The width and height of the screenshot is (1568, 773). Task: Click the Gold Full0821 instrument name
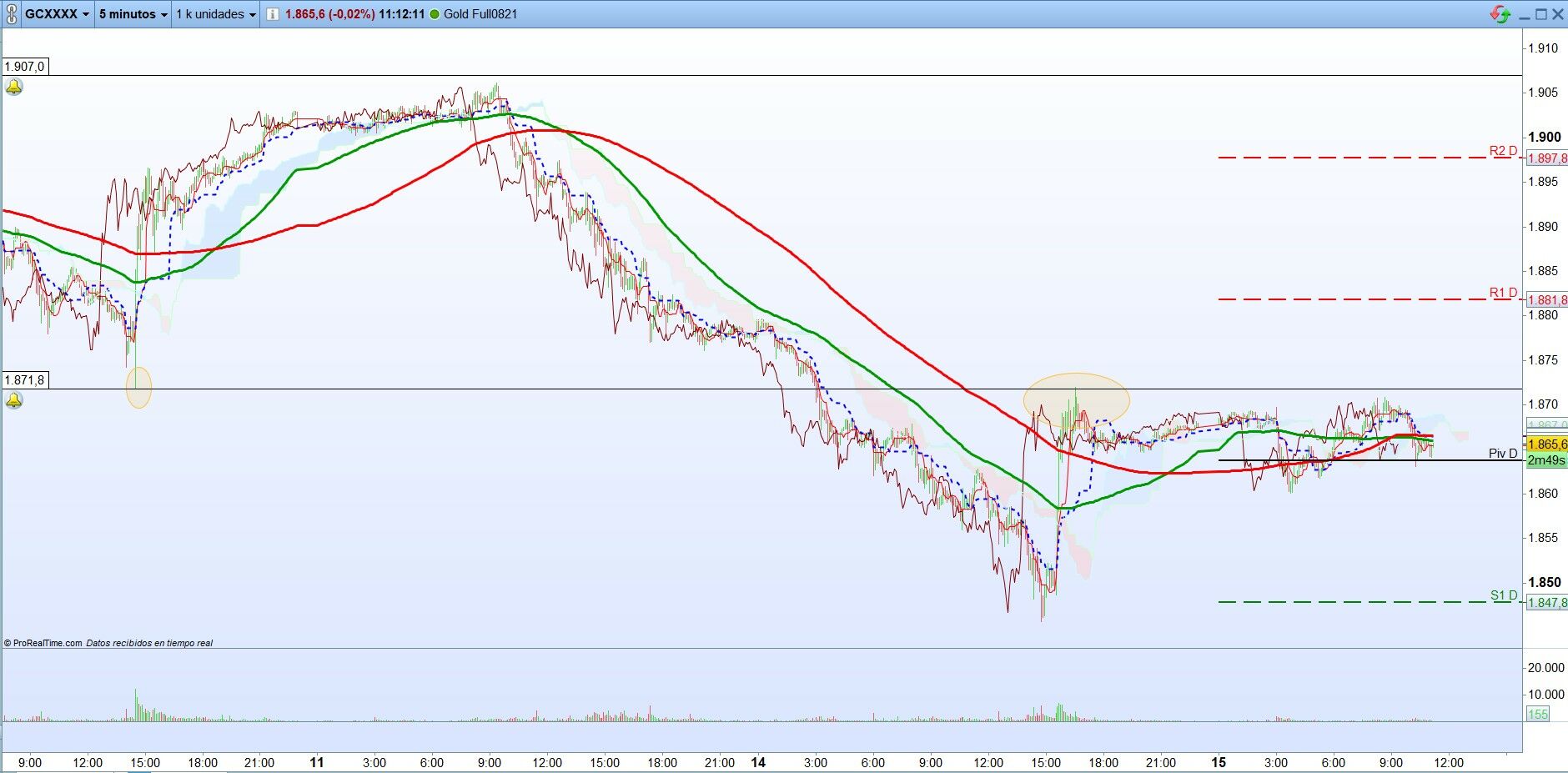coord(480,14)
